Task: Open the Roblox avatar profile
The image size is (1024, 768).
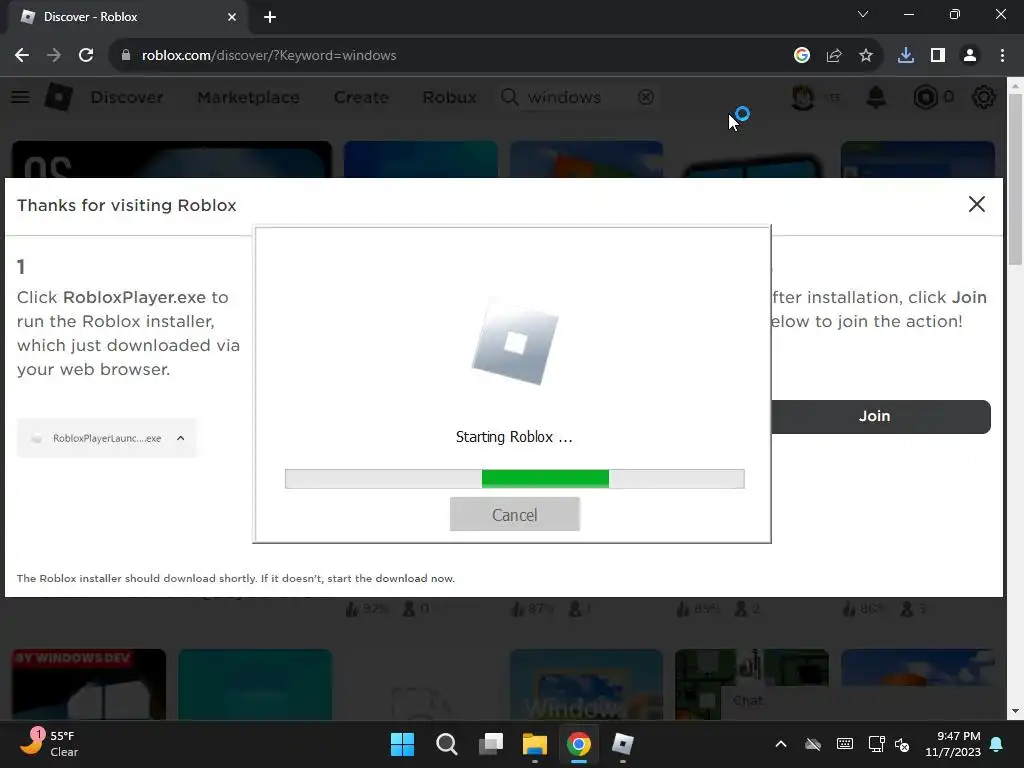Action: tap(803, 97)
